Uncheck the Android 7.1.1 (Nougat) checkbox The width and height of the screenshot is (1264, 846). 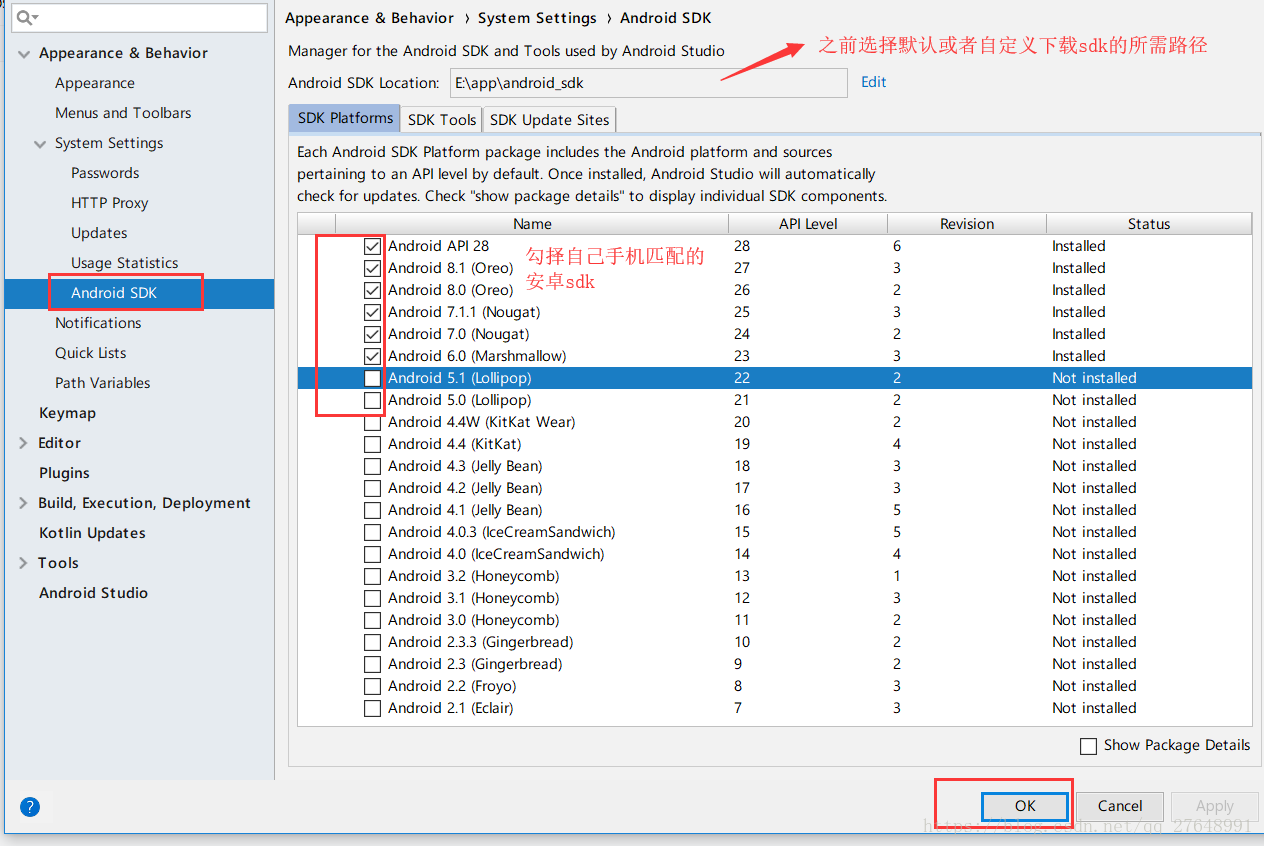coord(373,312)
